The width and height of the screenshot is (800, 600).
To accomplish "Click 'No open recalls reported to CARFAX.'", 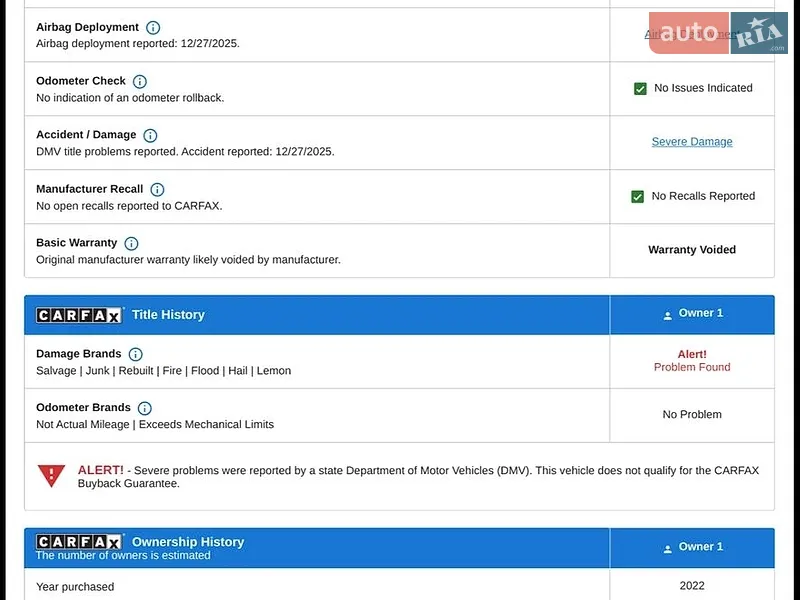I will click(x=129, y=206).
